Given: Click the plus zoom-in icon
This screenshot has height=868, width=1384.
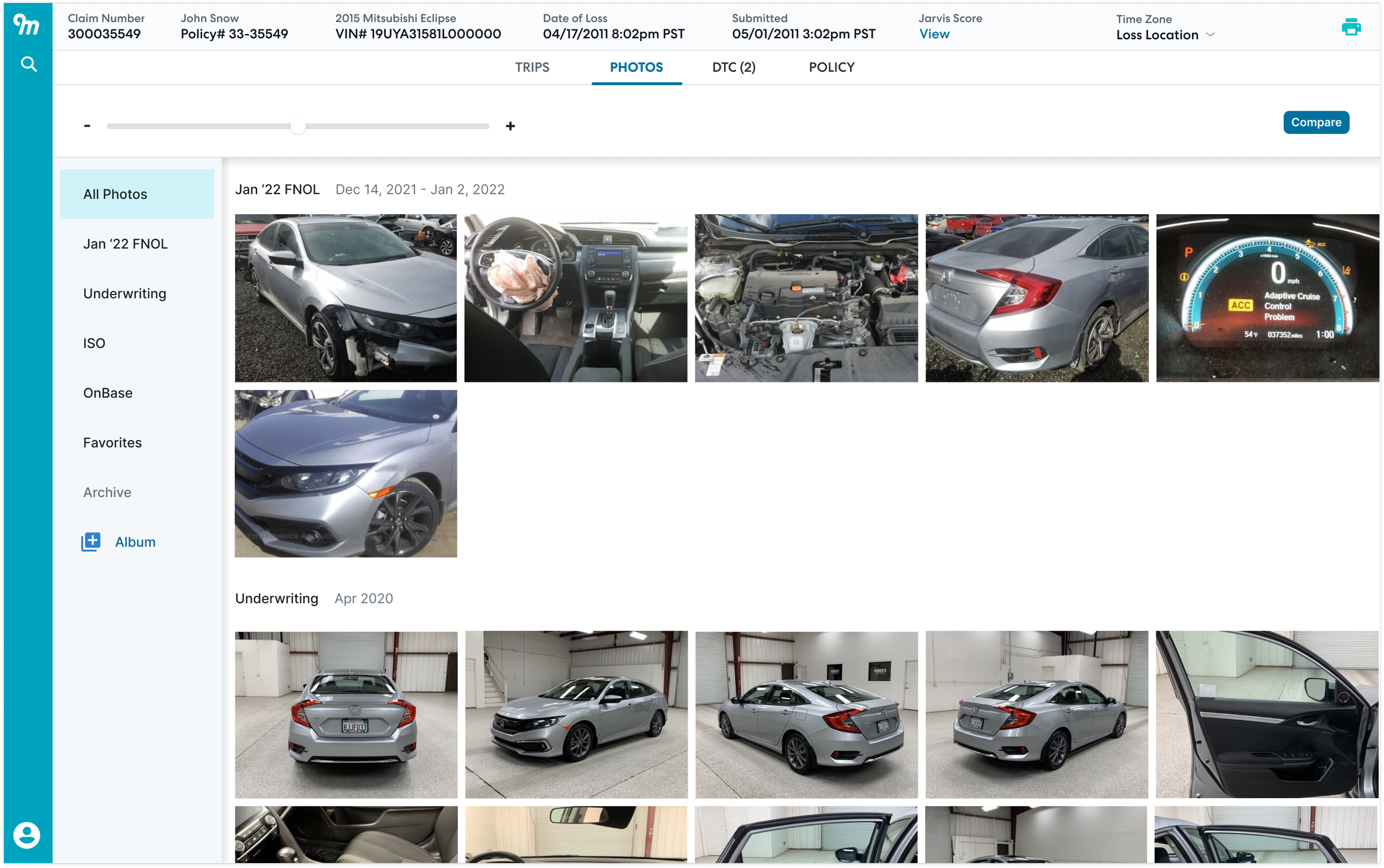Looking at the screenshot, I should pyautogui.click(x=510, y=126).
